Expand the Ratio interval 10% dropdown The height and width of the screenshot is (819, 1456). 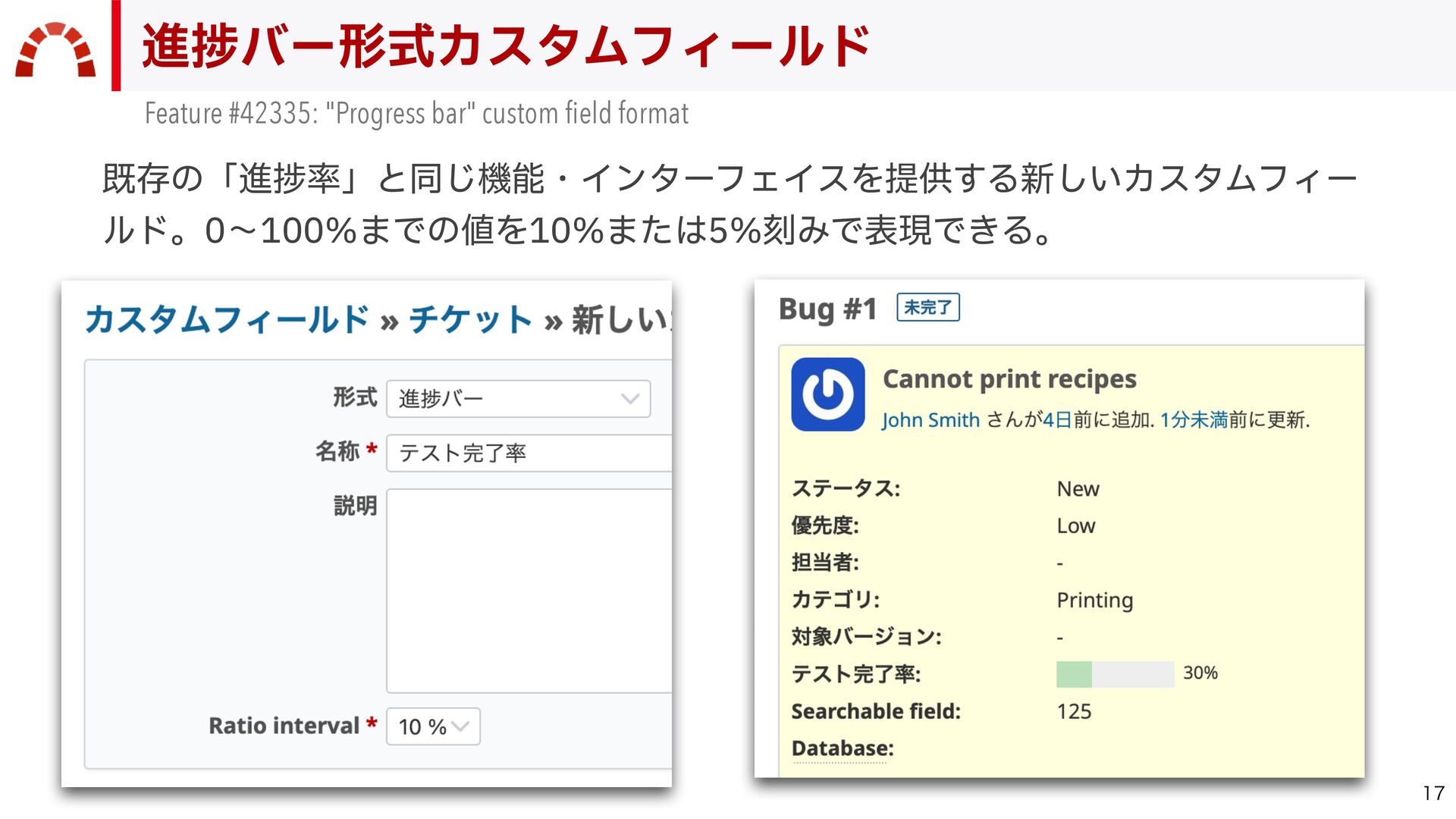(433, 726)
